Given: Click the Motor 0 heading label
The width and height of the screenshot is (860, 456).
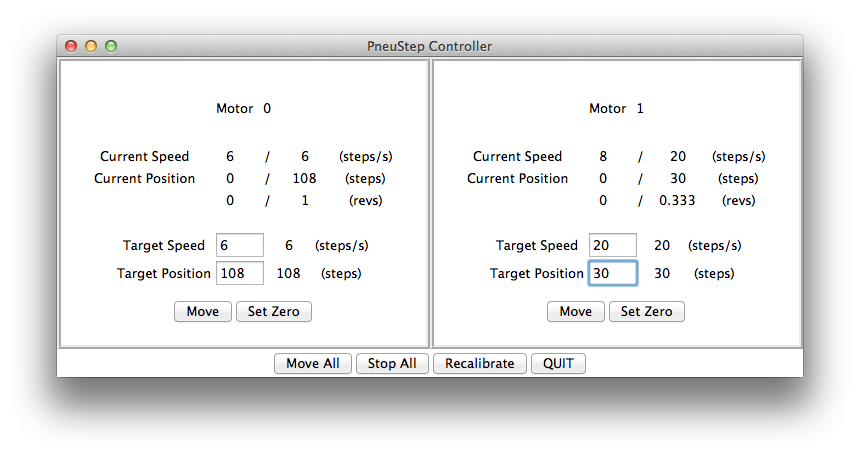Looking at the screenshot, I should pyautogui.click(x=244, y=109).
